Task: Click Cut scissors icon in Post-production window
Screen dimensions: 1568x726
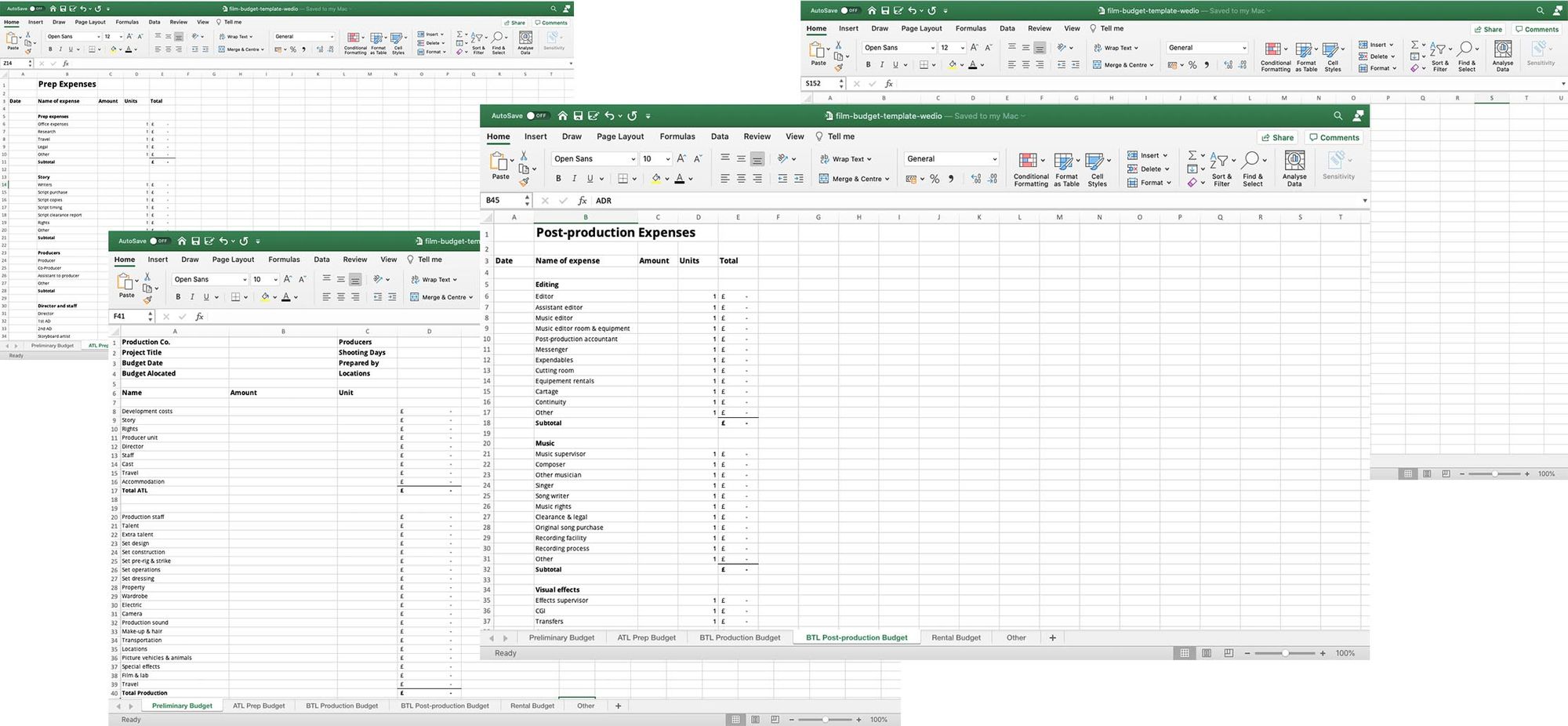Action: pos(524,157)
